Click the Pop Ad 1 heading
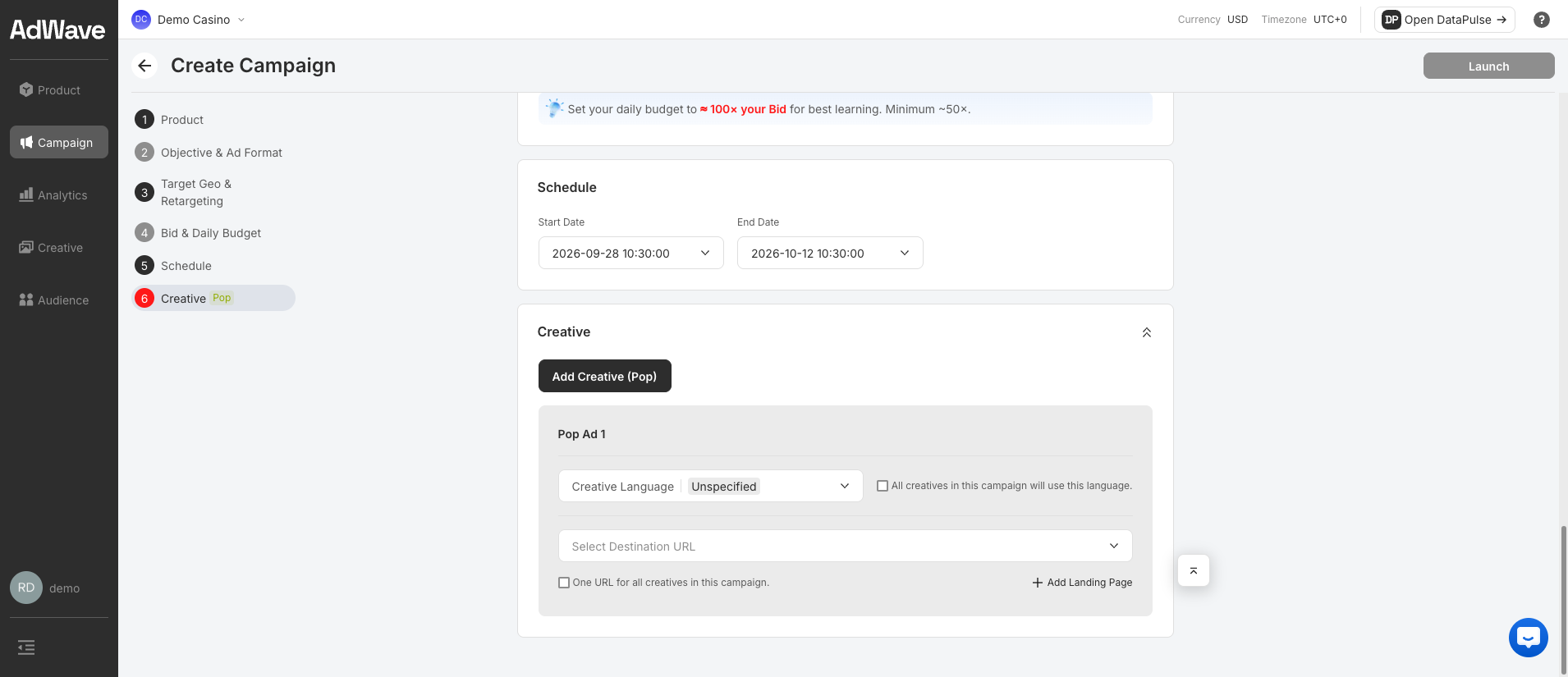The height and width of the screenshot is (677, 1568). (581, 434)
